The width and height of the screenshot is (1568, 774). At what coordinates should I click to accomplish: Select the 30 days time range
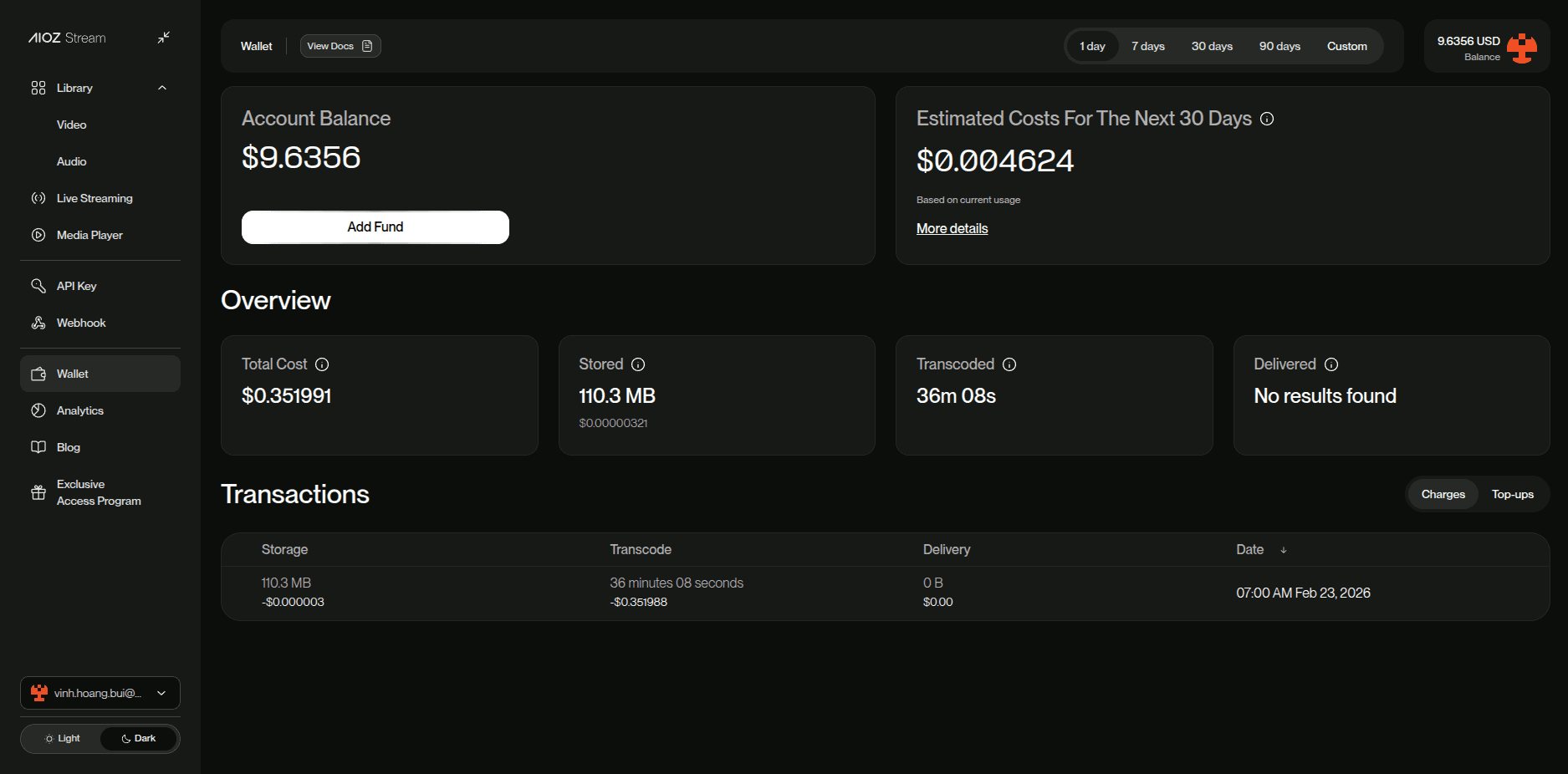1212,46
